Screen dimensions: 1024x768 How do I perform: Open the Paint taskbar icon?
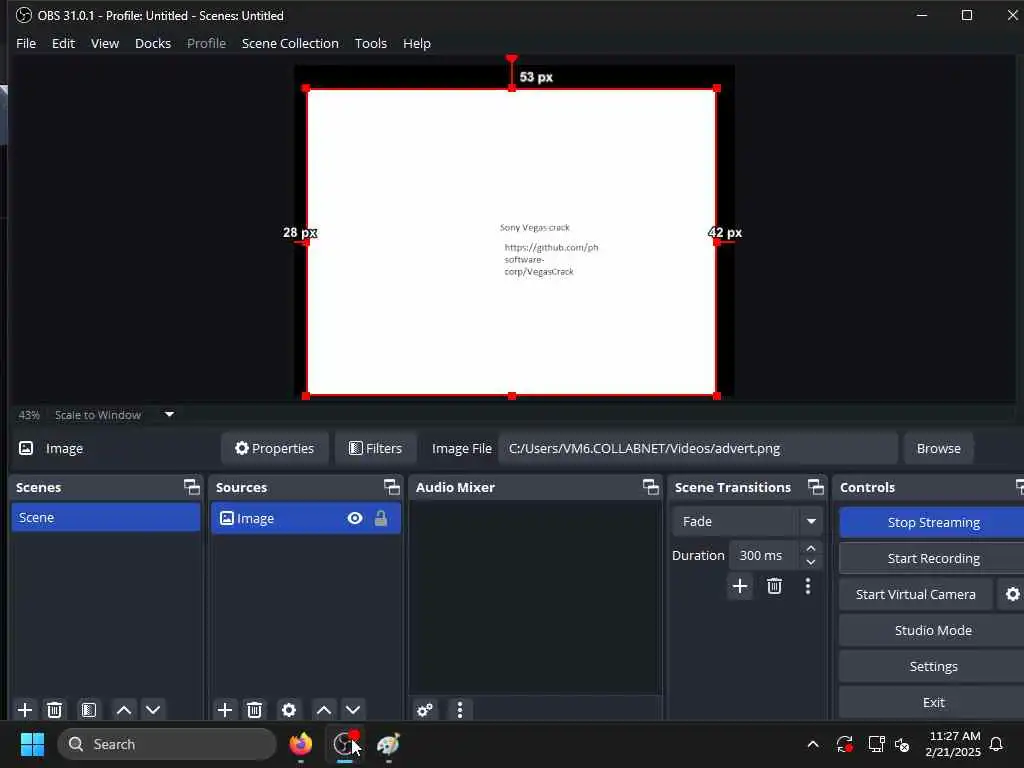tap(389, 744)
